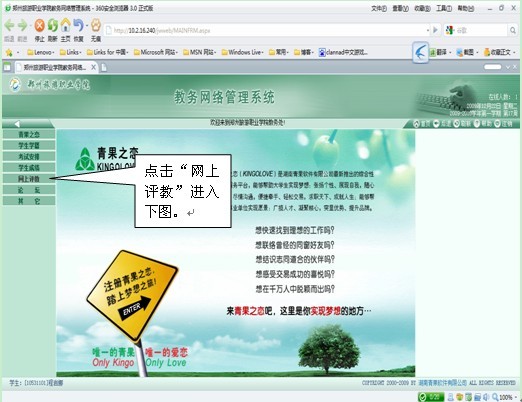Expand the Microsoft 网站 bookmark folder
522x402 pixels.
pos(156,52)
